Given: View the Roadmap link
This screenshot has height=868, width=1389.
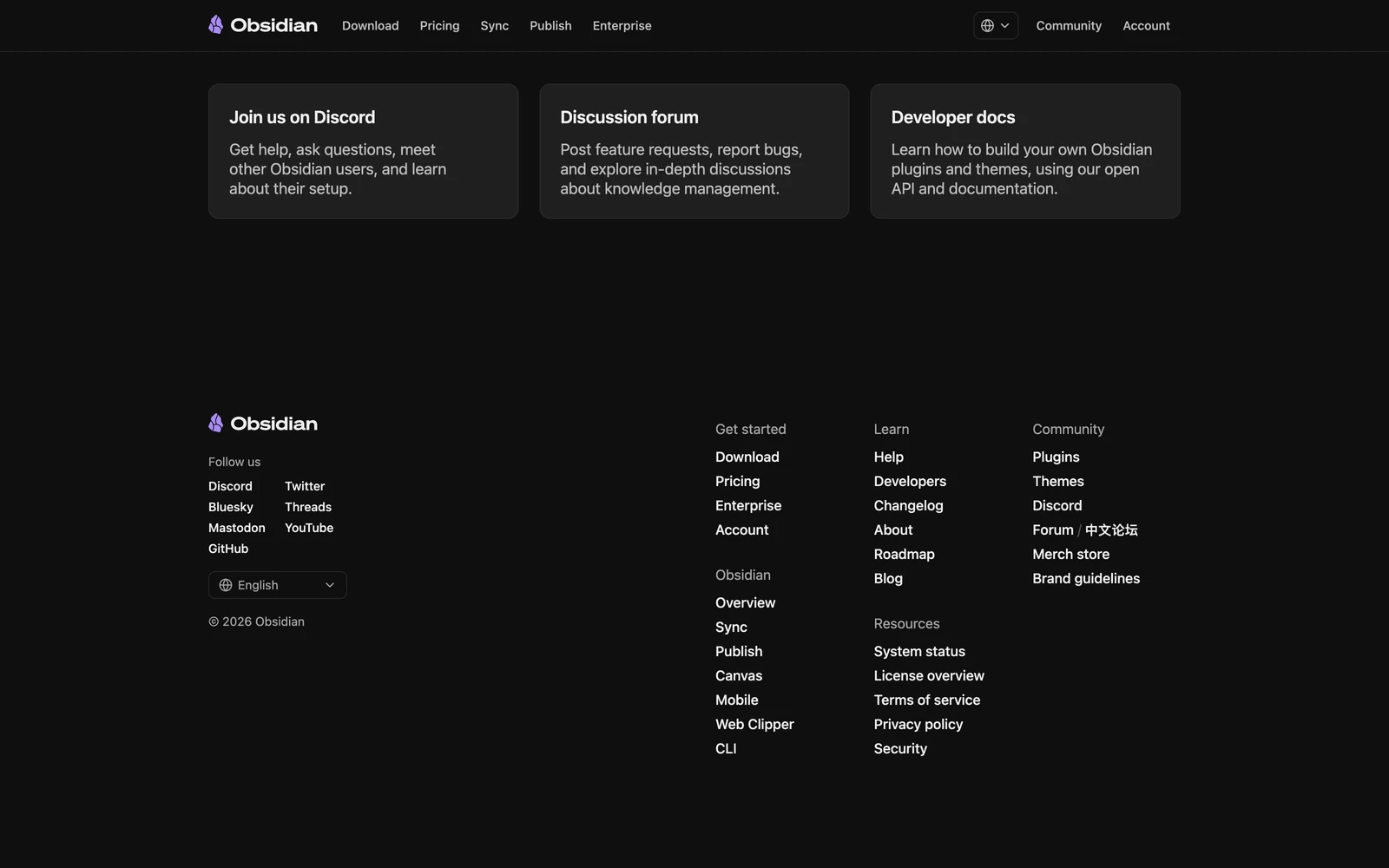Looking at the screenshot, I should pos(905,554).
